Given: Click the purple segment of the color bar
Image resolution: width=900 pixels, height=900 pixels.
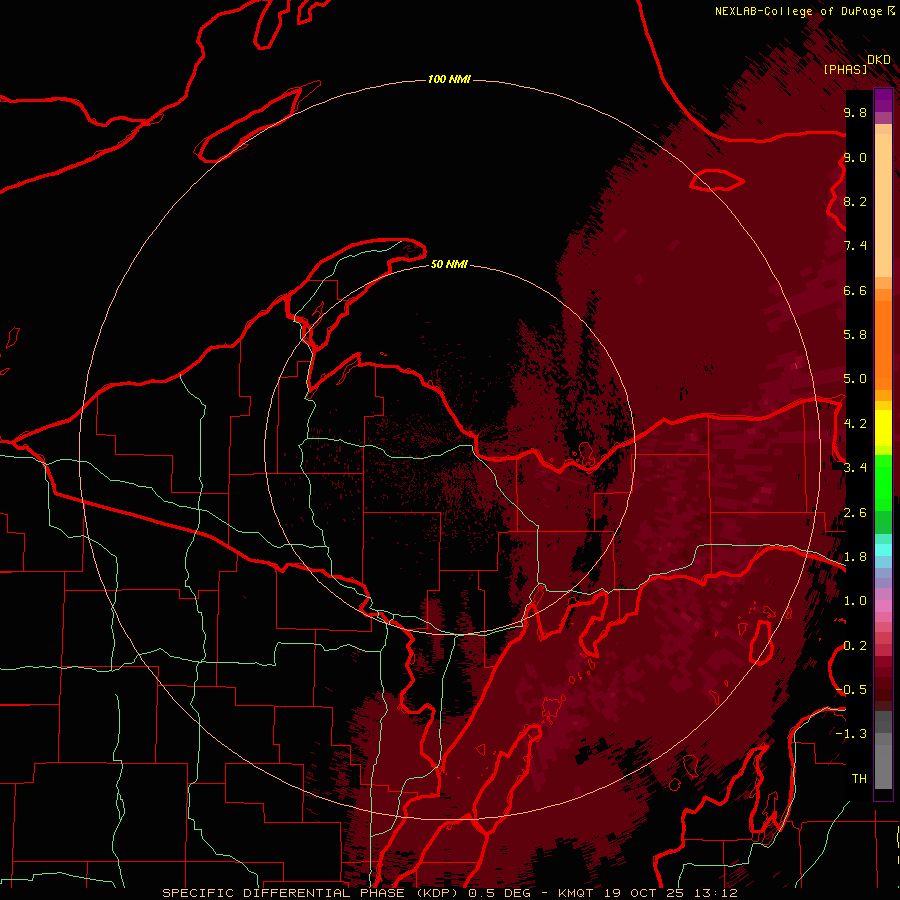Looking at the screenshot, I should point(883,100).
